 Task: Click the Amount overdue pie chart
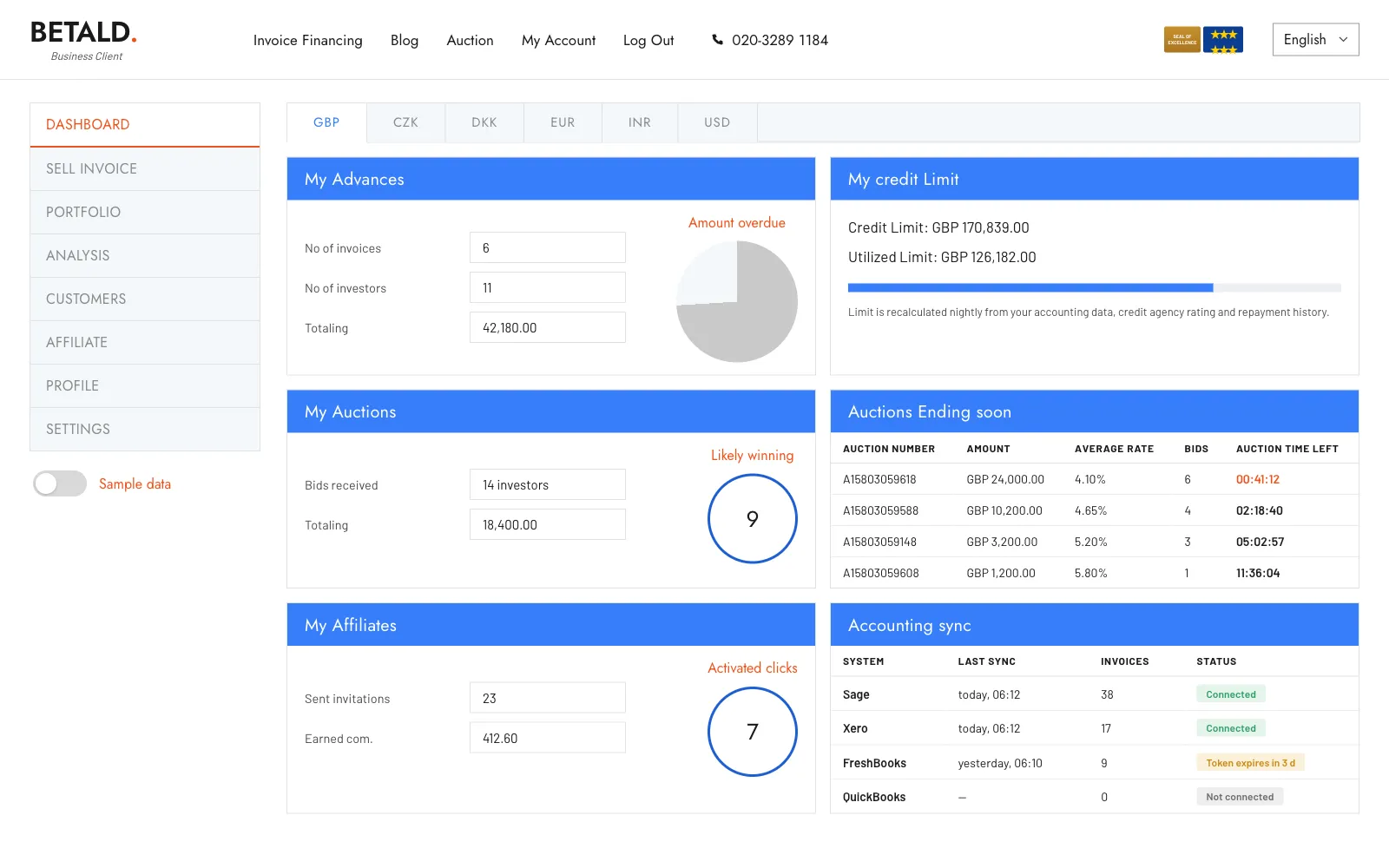tap(737, 301)
